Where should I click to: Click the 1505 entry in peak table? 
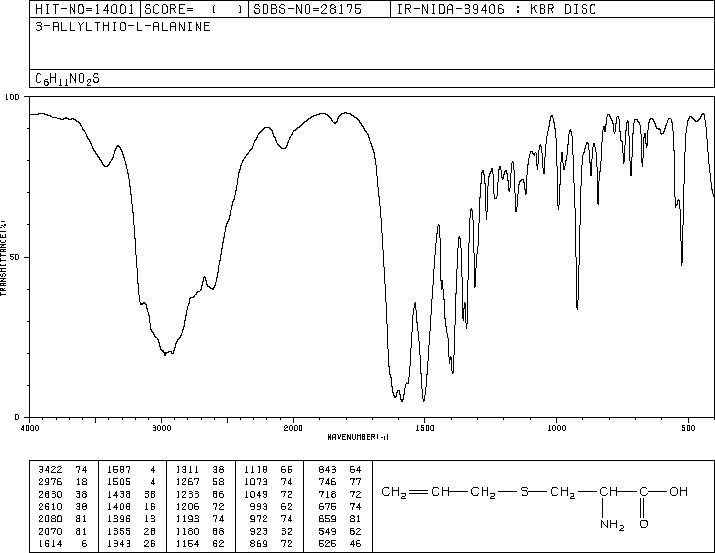click(119, 482)
